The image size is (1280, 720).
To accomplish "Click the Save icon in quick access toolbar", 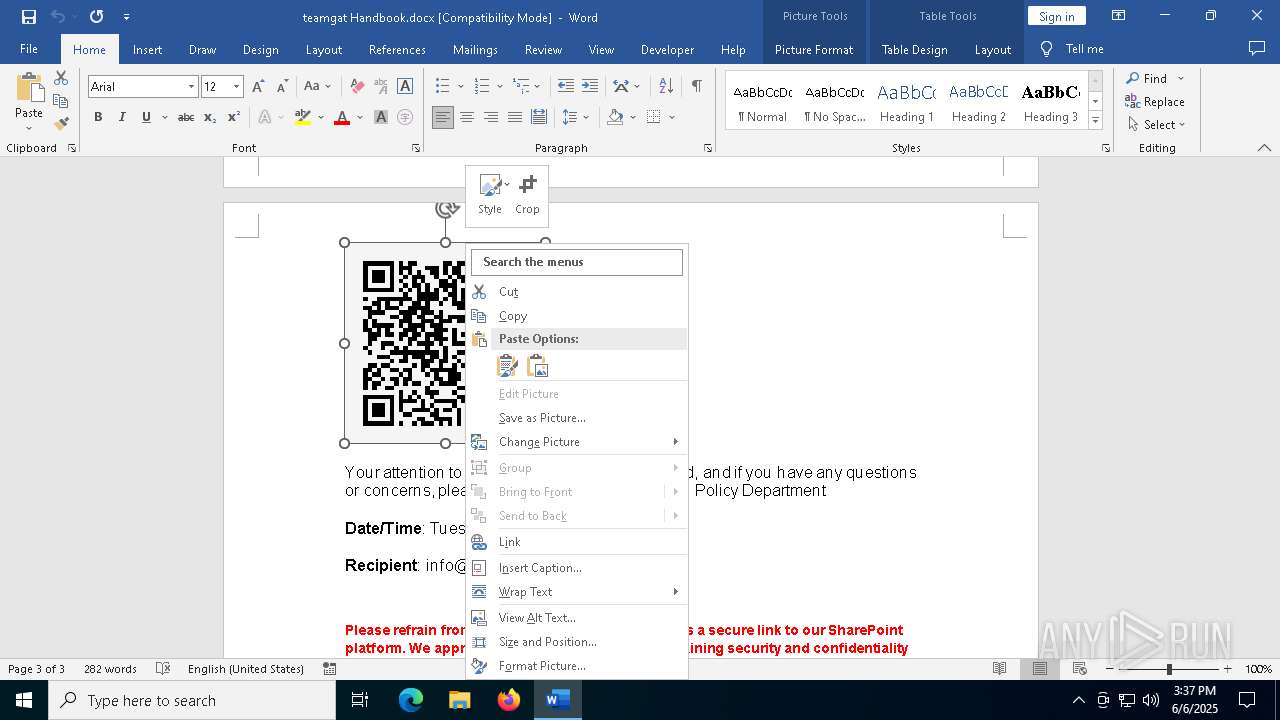I will 29,16.
